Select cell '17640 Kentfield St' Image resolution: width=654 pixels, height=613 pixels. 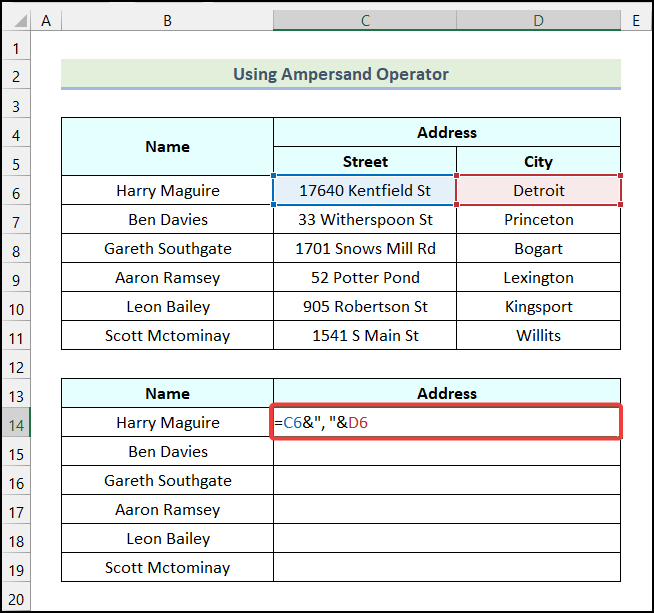[365, 191]
